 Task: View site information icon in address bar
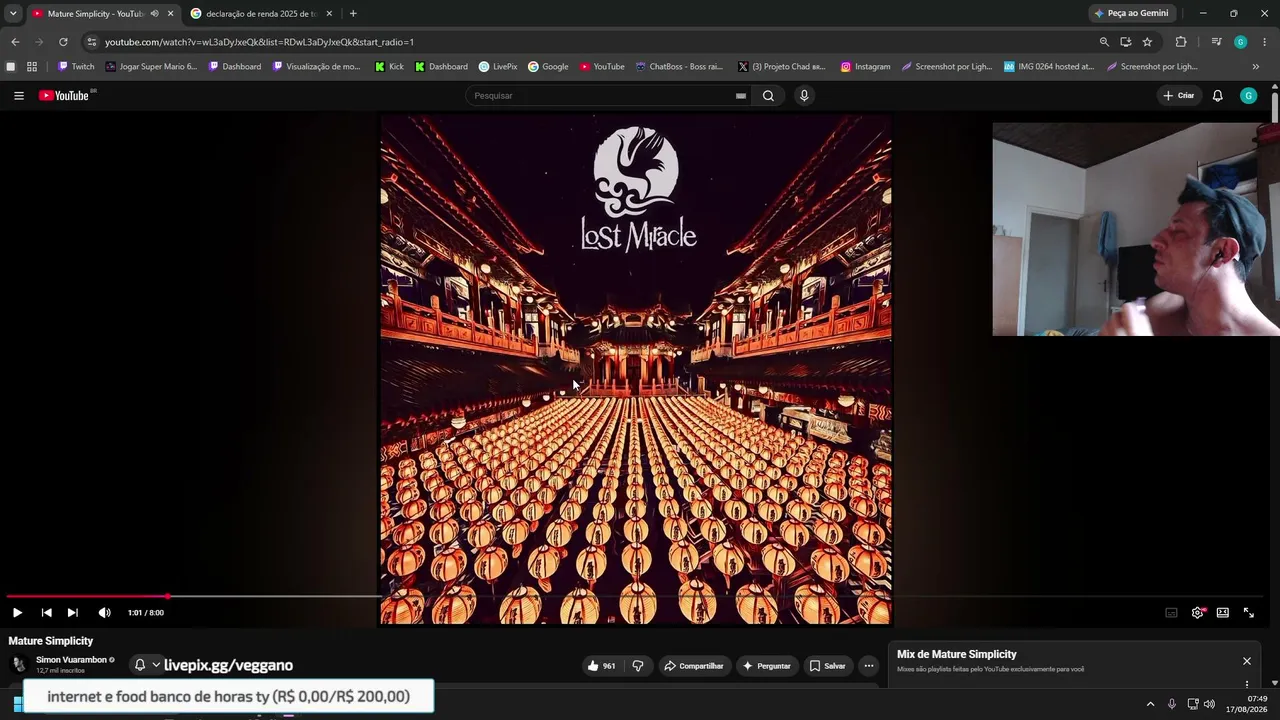(x=92, y=42)
